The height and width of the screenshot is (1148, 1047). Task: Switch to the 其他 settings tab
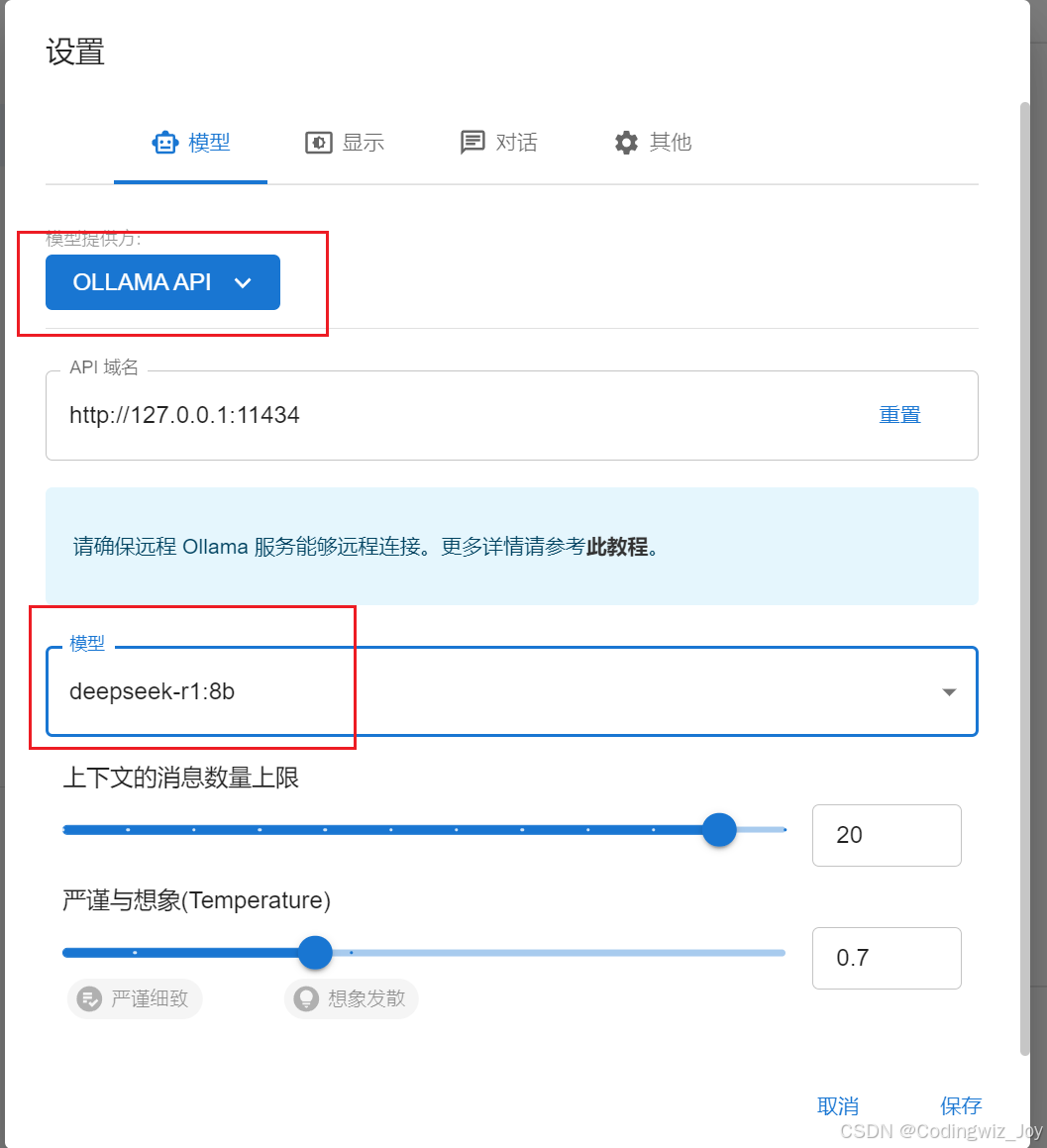tap(652, 142)
